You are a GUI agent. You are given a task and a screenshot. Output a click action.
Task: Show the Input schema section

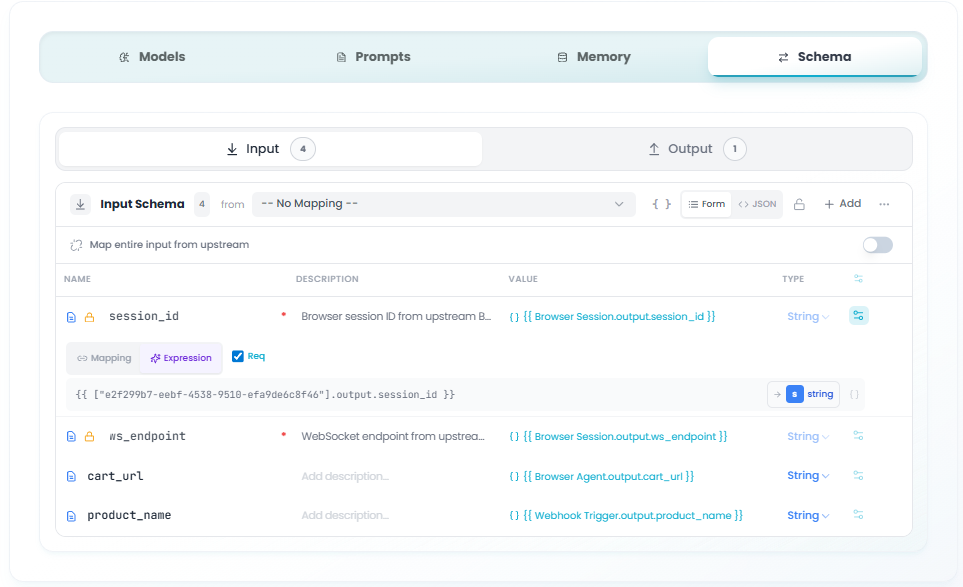270,149
